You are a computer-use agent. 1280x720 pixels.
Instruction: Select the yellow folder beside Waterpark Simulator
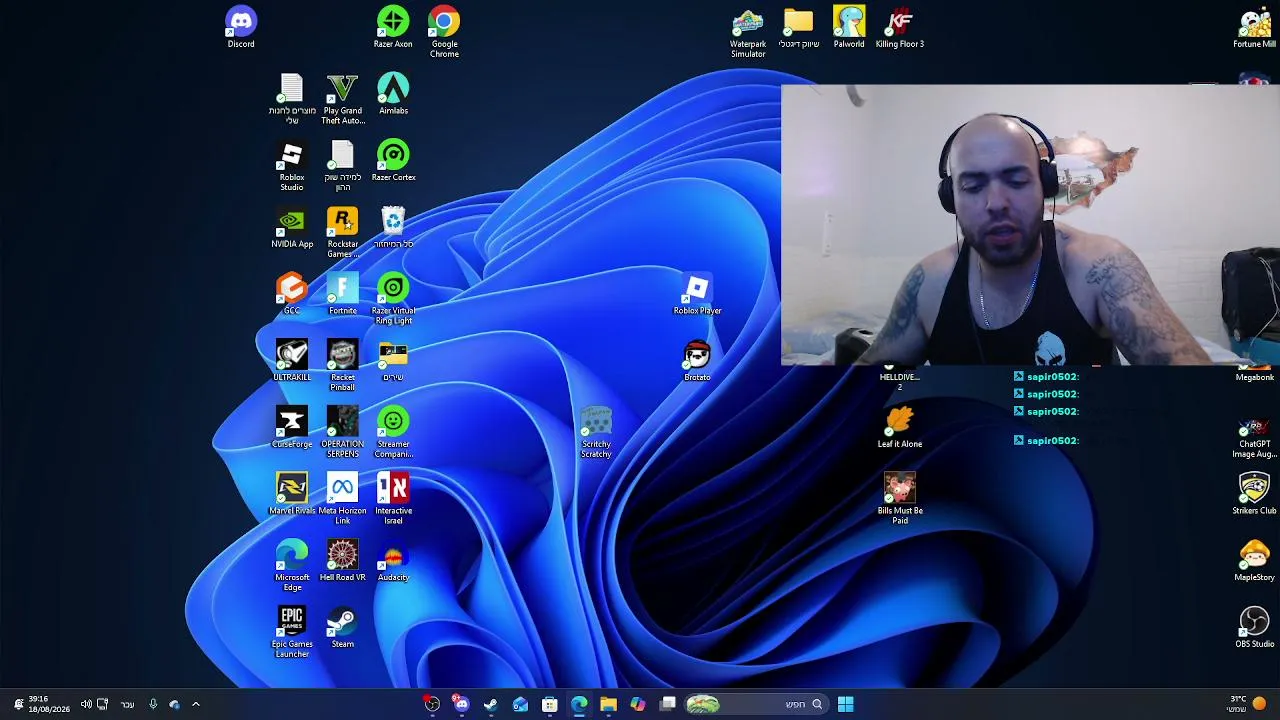(798, 28)
